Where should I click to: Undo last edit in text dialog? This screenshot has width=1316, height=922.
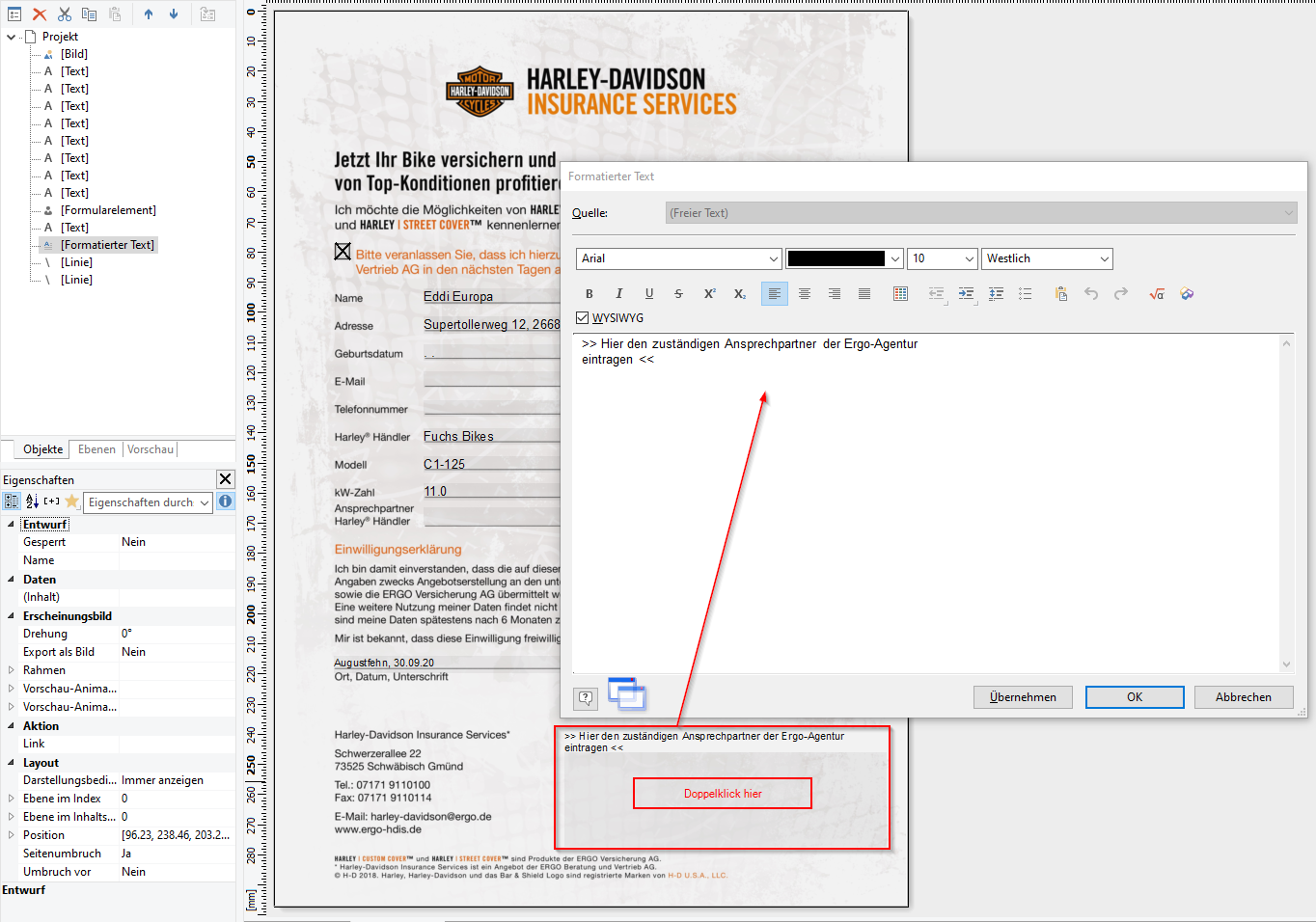(x=1091, y=294)
